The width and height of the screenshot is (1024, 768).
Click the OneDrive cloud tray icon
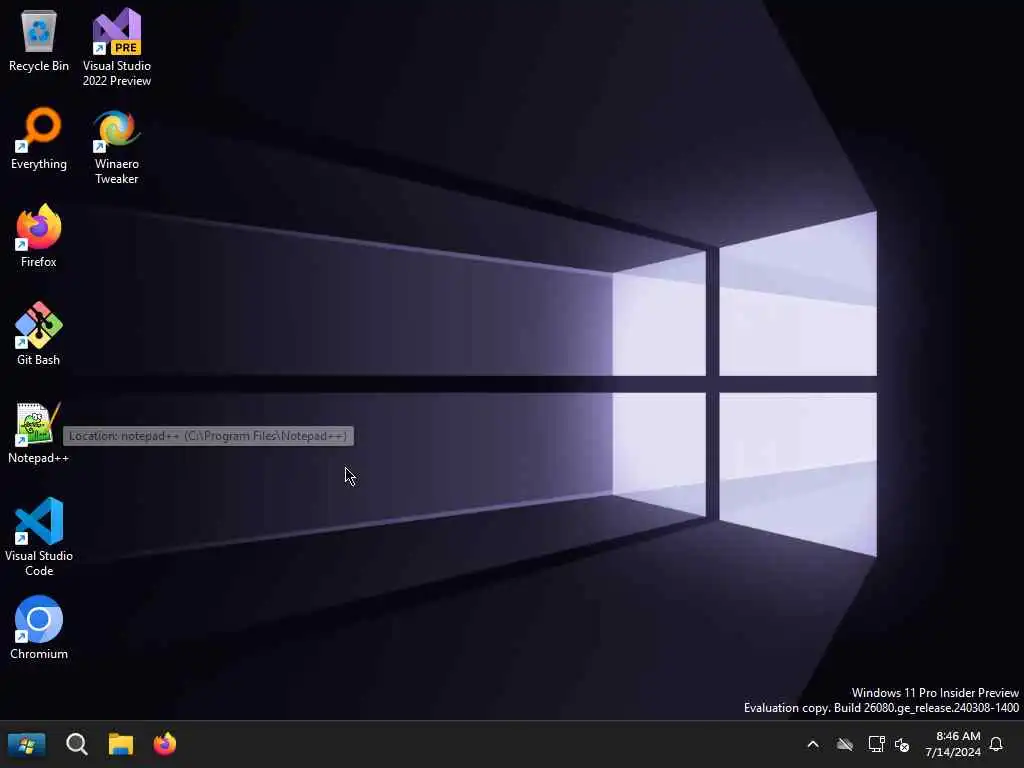pos(845,744)
